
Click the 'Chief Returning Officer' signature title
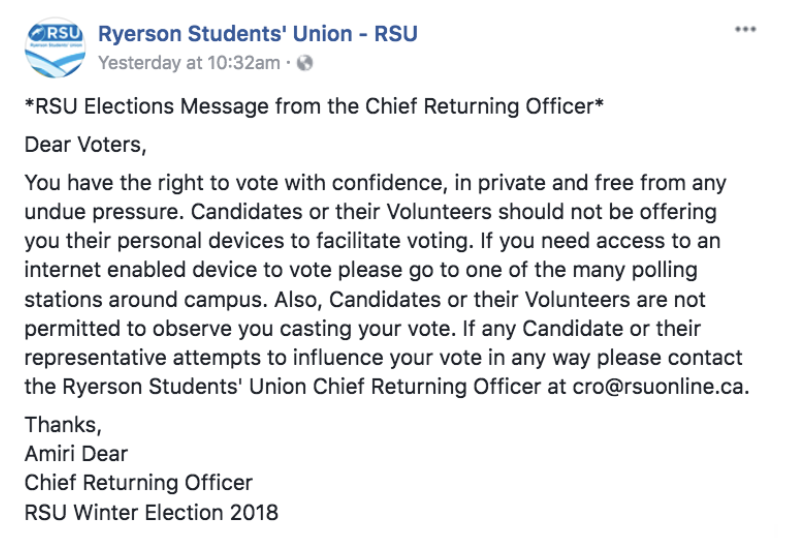139,483
